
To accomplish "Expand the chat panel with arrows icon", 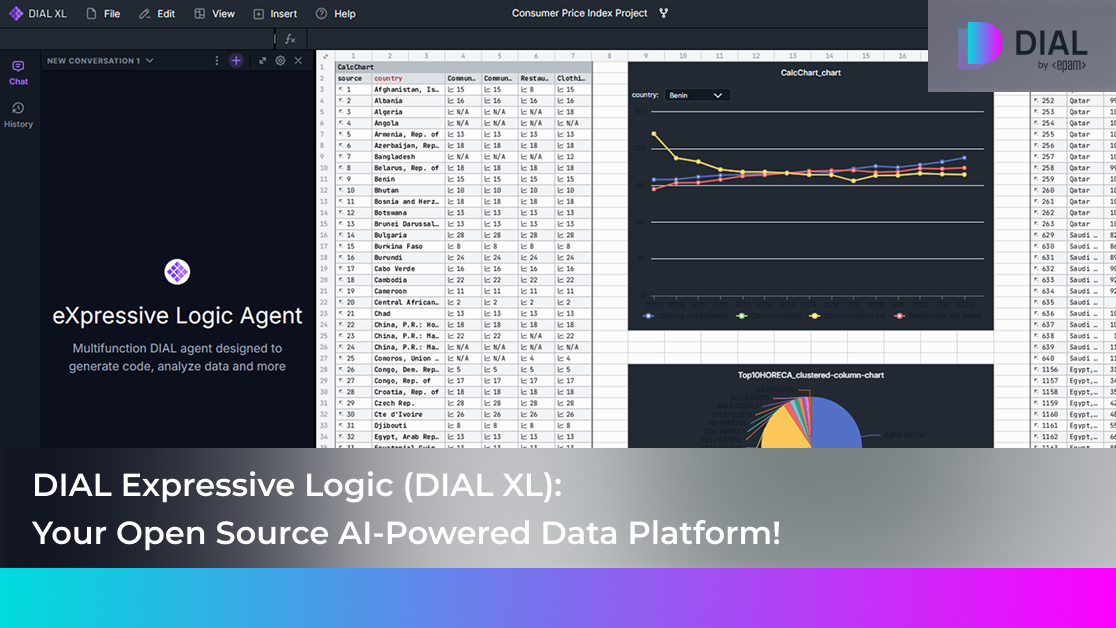I will 263,61.
